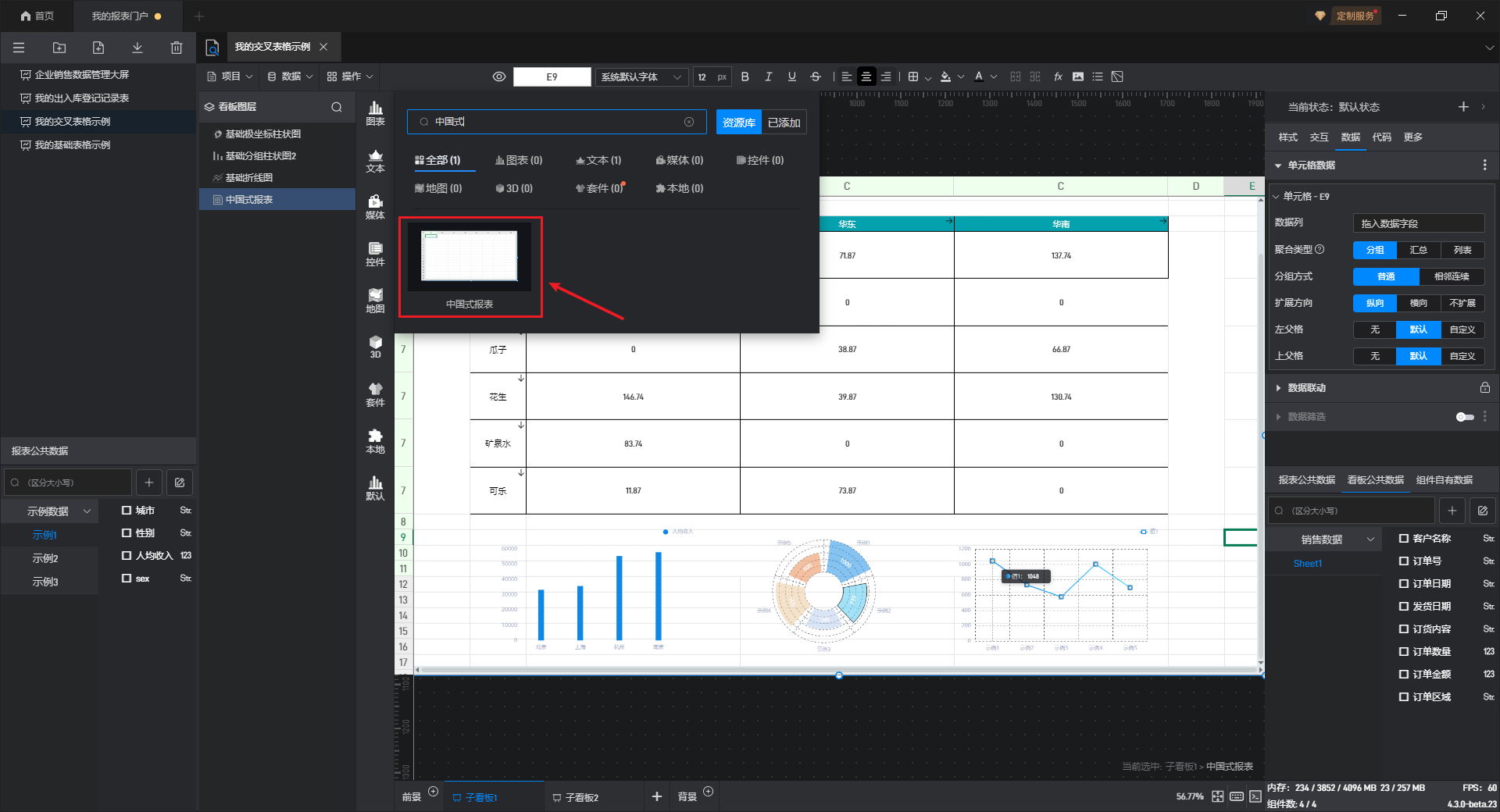This screenshot has height=812, width=1500.
Task: Insert image into the cell
Action: click(1078, 77)
